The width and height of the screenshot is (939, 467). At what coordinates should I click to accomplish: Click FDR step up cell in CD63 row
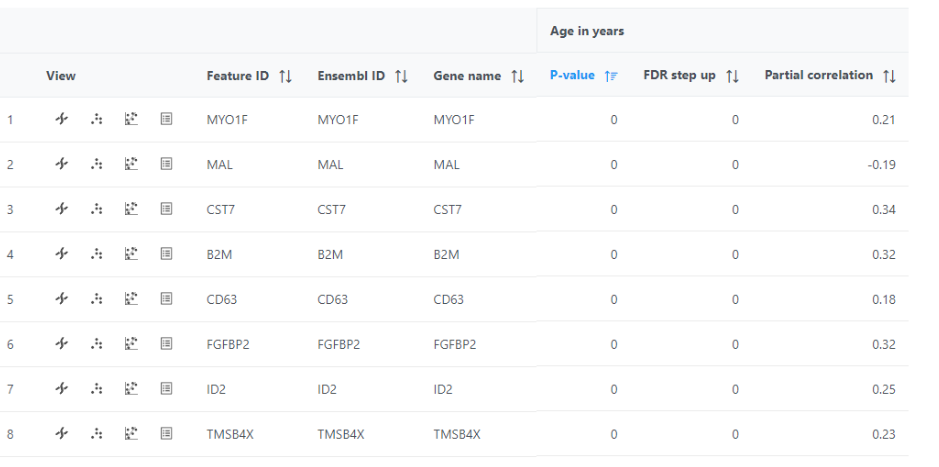pyautogui.click(x=735, y=299)
